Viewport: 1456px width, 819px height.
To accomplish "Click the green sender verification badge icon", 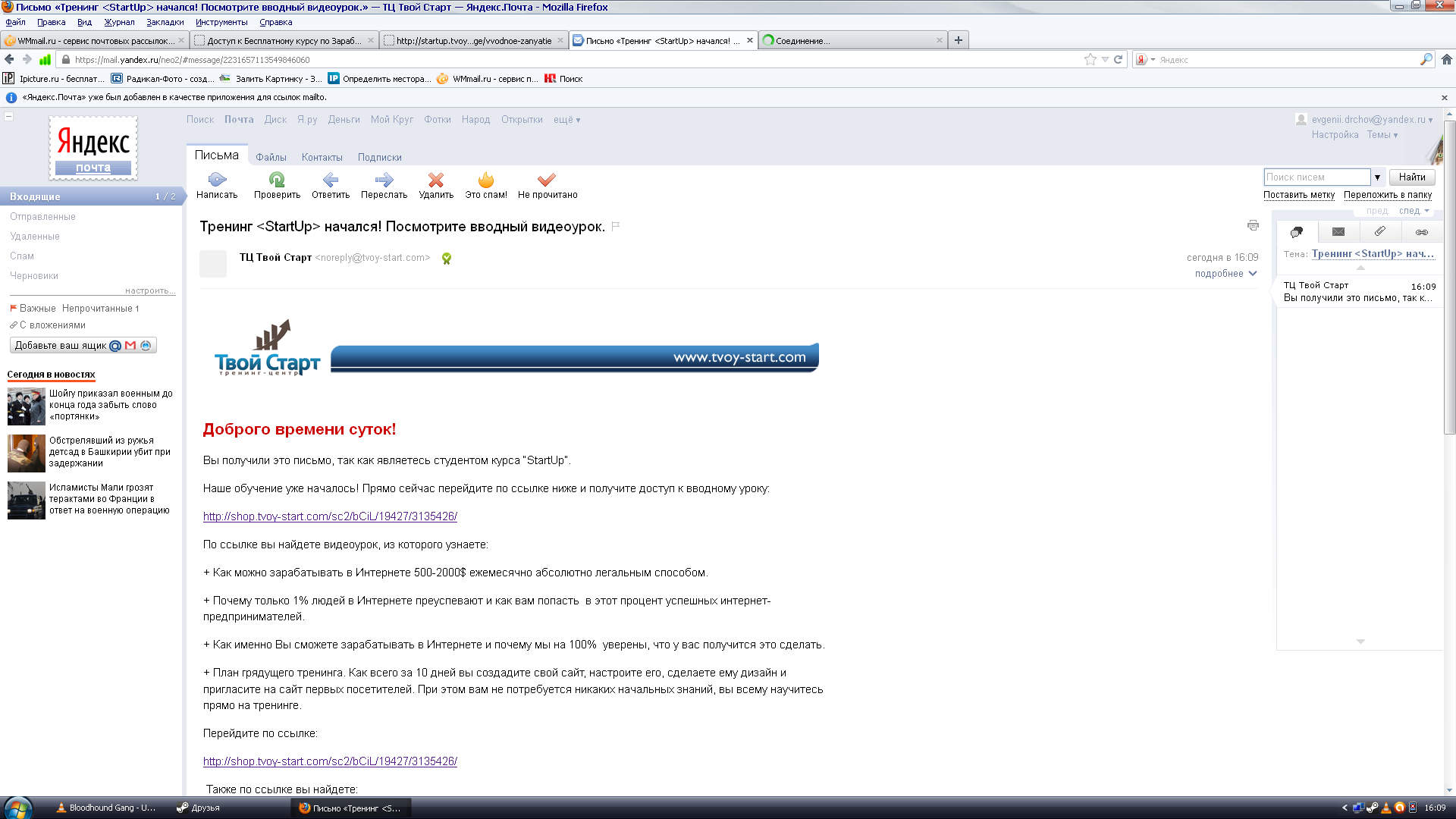I will (x=447, y=259).
